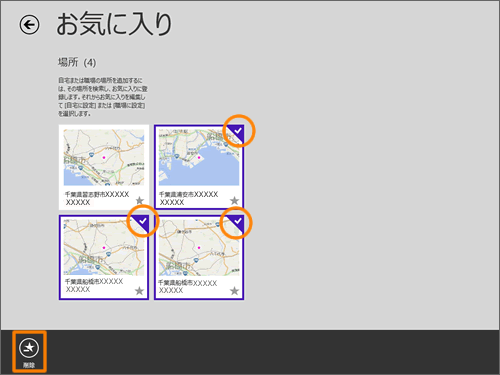Screen dimensions: 500x375
Task: Untick checkmark on 船橋市 card below 習志野市 card
Action: pyautogui.click(x=143, y=221)
